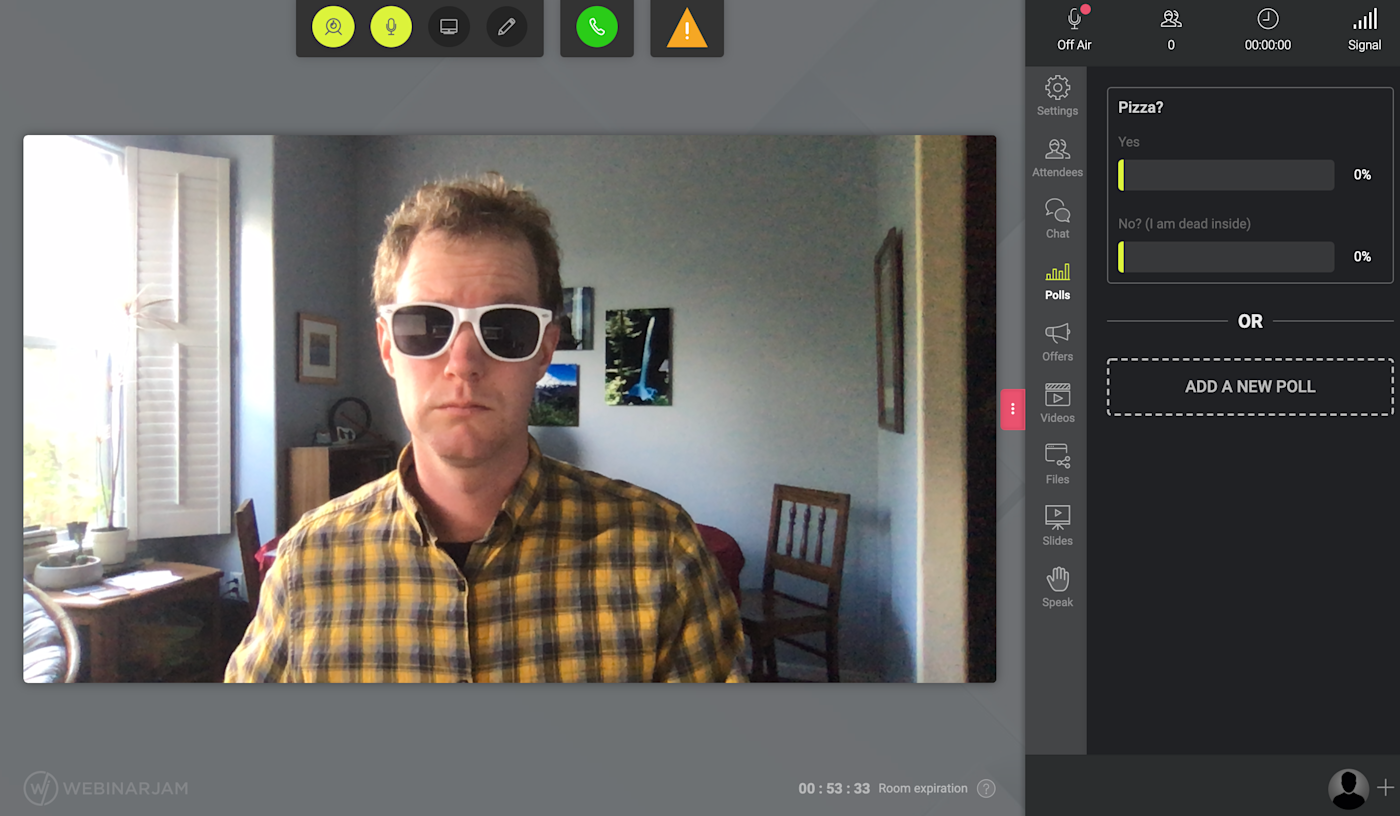Open the Attendees panel

pos(1057,158)
